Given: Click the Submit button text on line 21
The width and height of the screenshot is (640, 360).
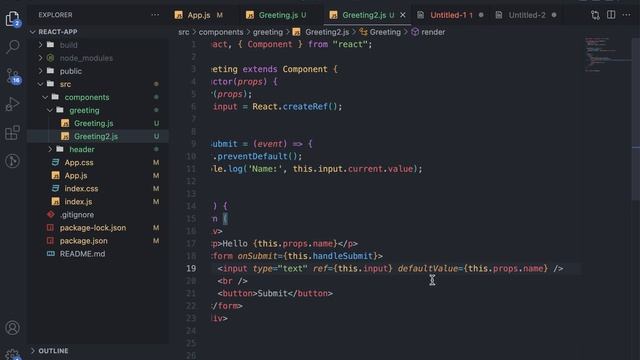Looking at the screenshot, I should (x=272, y=293).
